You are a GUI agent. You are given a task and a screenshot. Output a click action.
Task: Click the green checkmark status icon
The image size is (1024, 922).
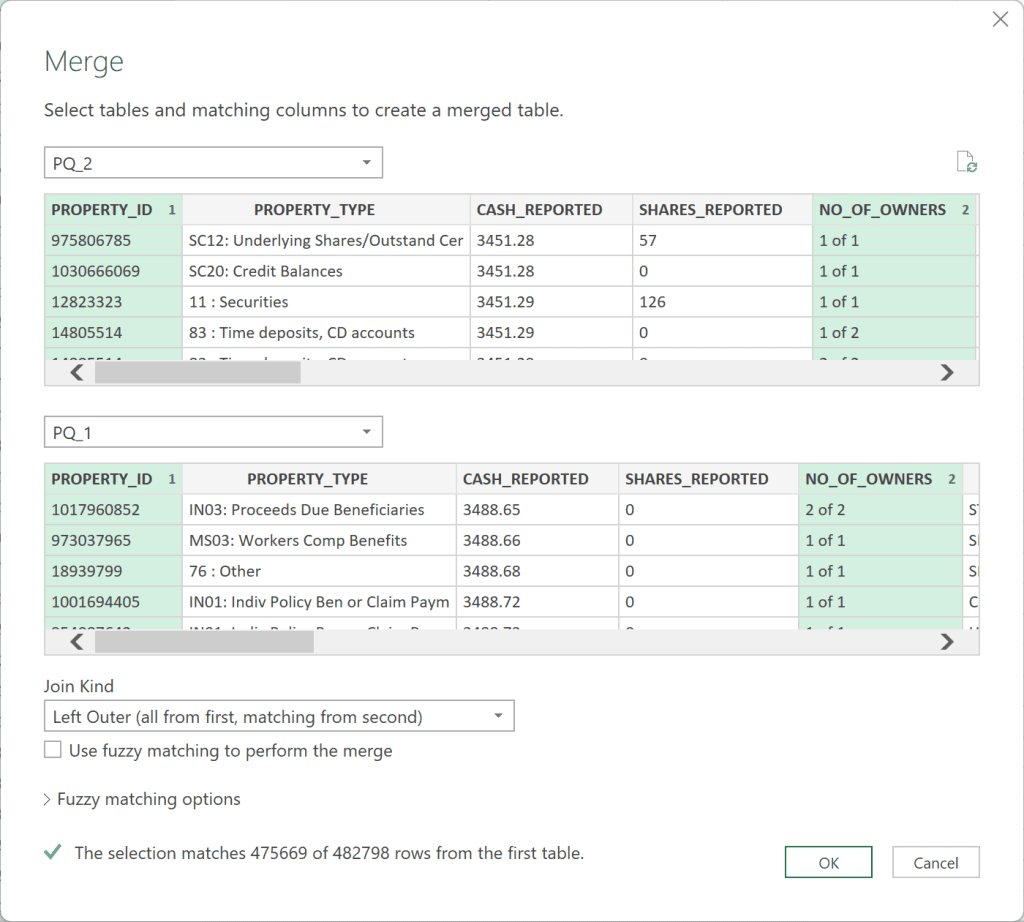(52, 853)
